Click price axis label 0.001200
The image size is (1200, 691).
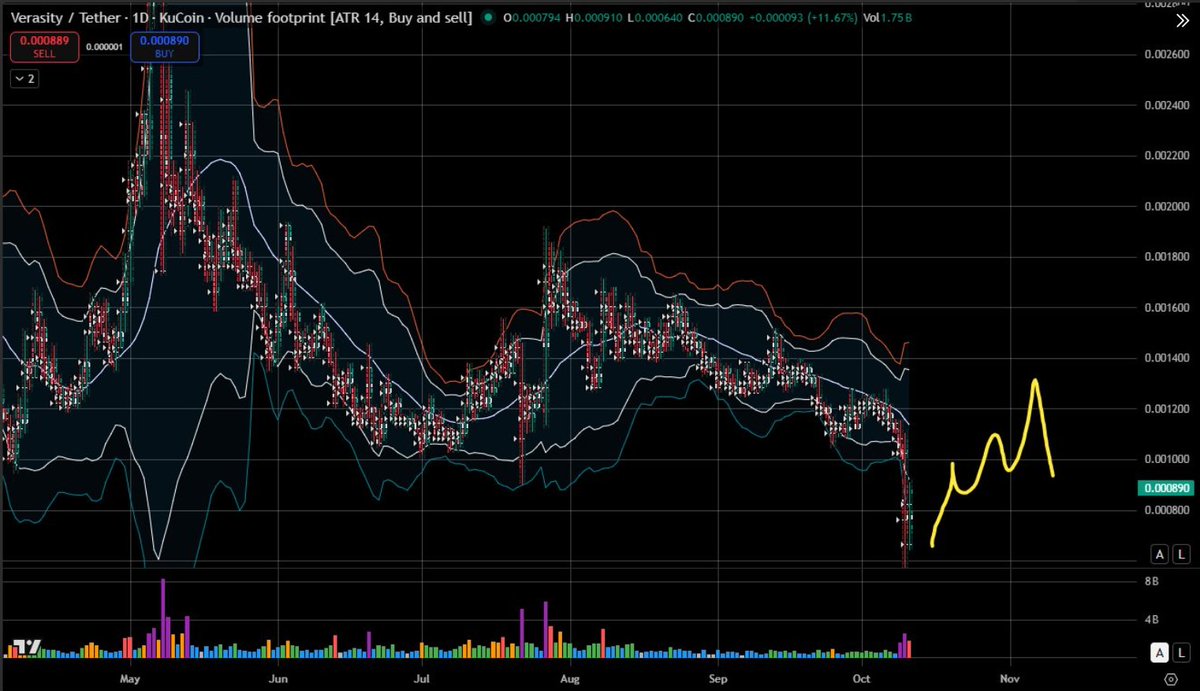coord(1166,409)
